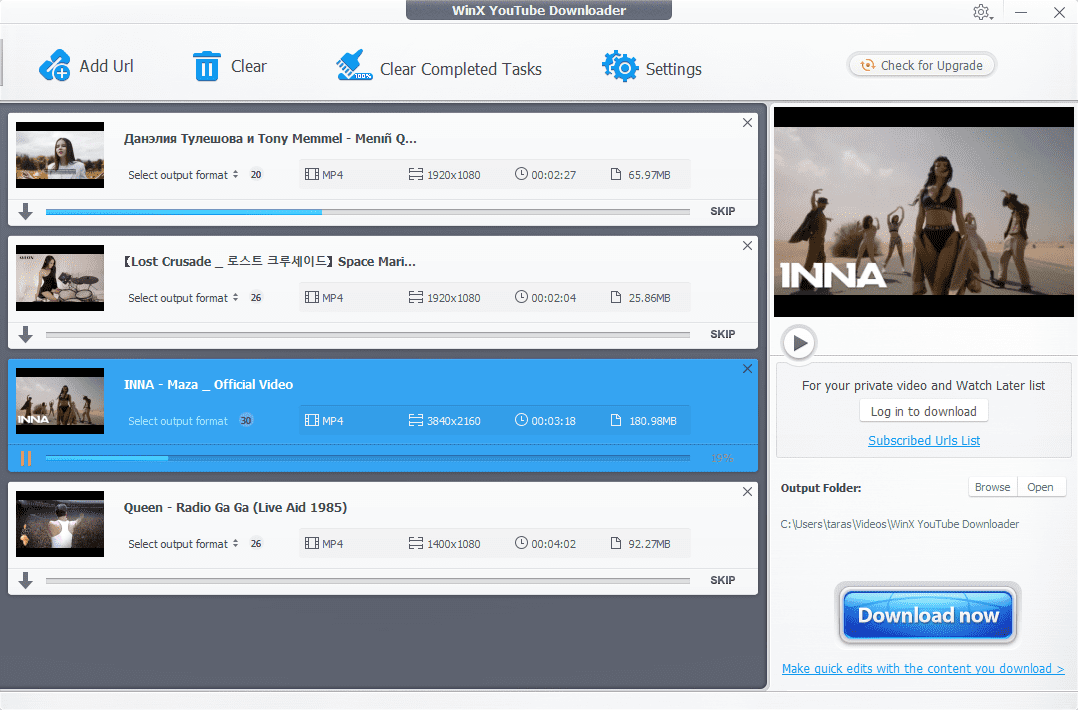Click the Check for Upgrade button
1078x710 pixels.
point(921,65)
